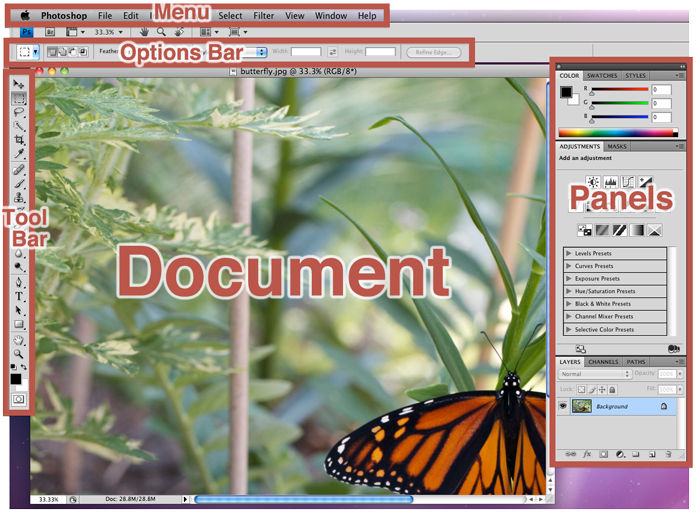The image size is (698, 518).
Task: Click the swap foreground/background colors arrow
Action: tap(24, 367)
